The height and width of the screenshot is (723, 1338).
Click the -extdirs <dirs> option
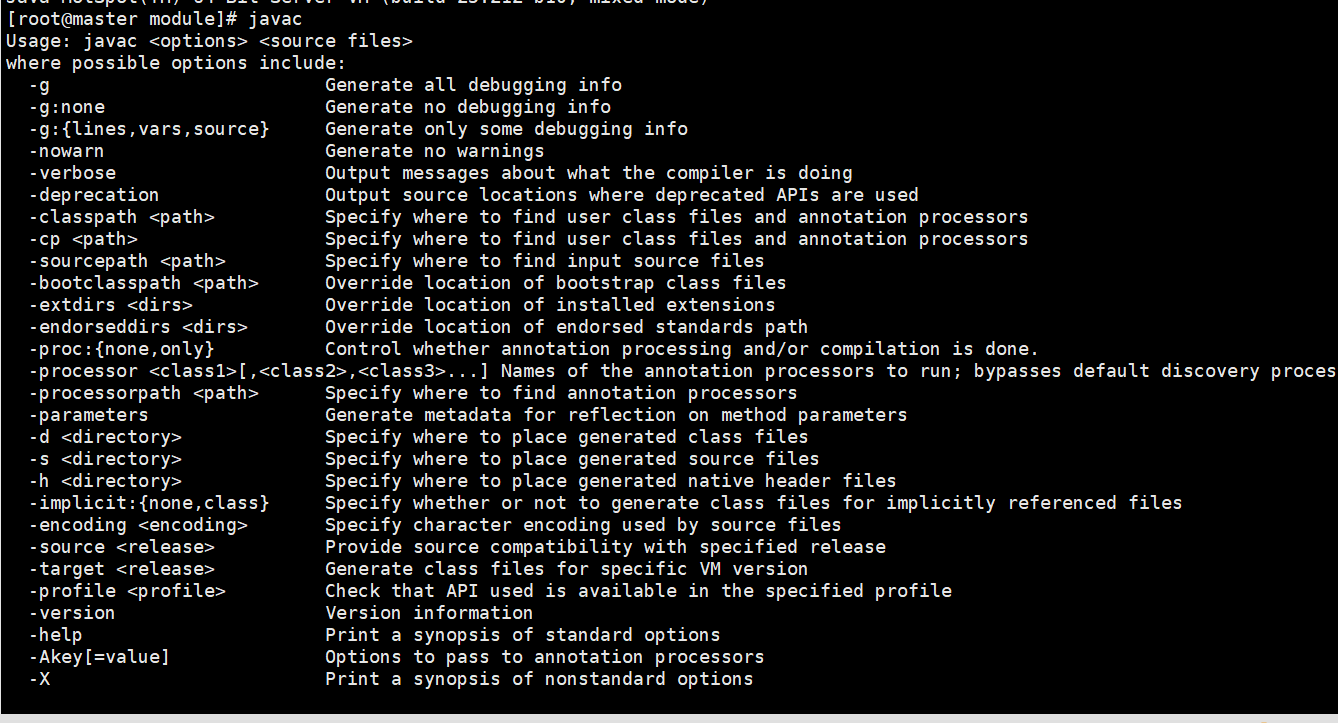[x=110, y=305]
